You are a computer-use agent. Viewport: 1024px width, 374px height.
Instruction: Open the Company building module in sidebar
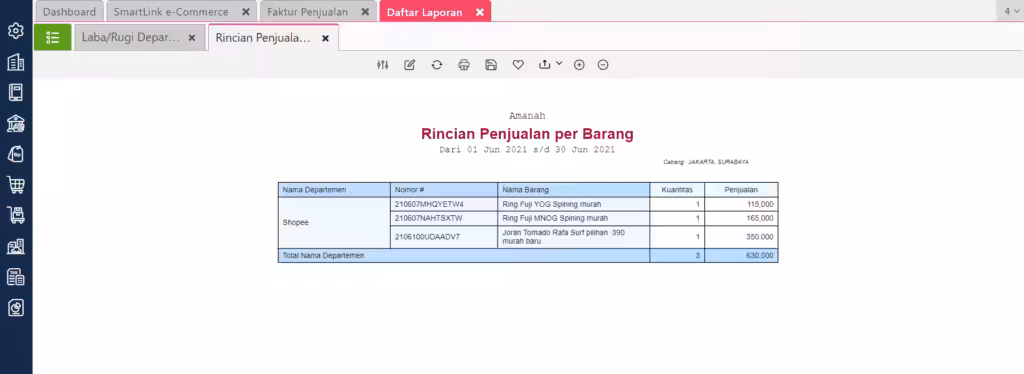click(16, 62)
